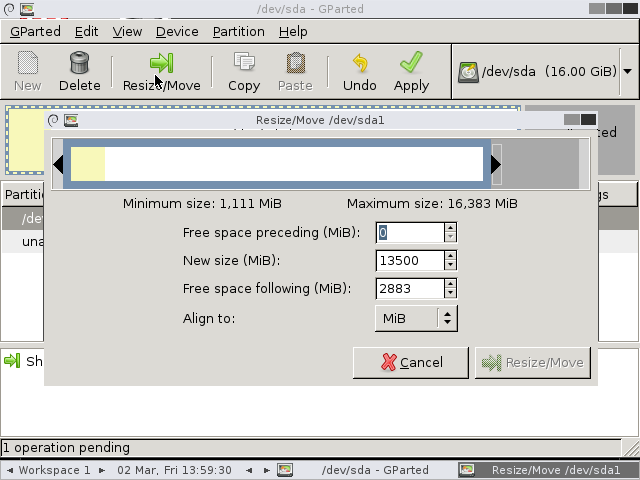Click right black arrow handle of partition bar
This screenshot has width=640, height=480.
click(496, 164)
